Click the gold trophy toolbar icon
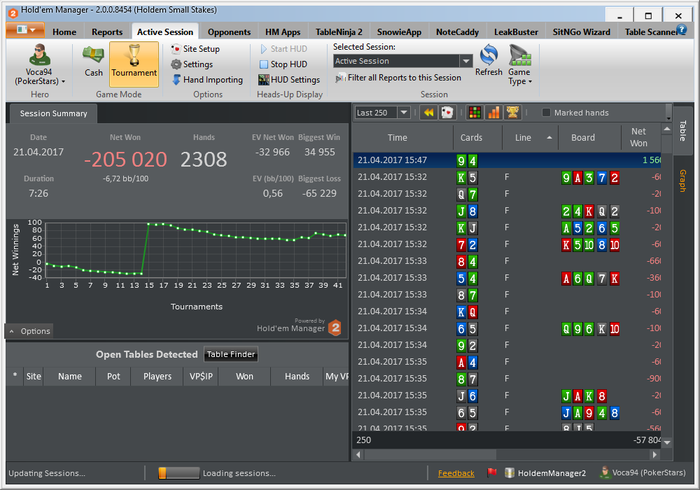The width and height of the screenshot is (700, 490). coord(512,113)
